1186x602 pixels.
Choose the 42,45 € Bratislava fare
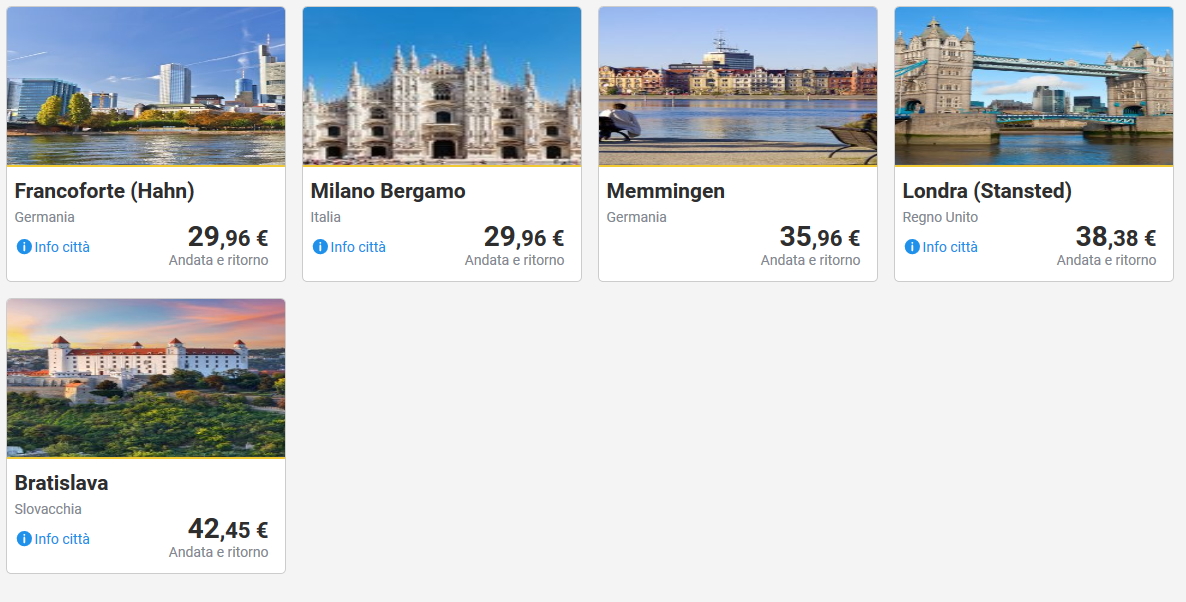(x=228, y=530)
